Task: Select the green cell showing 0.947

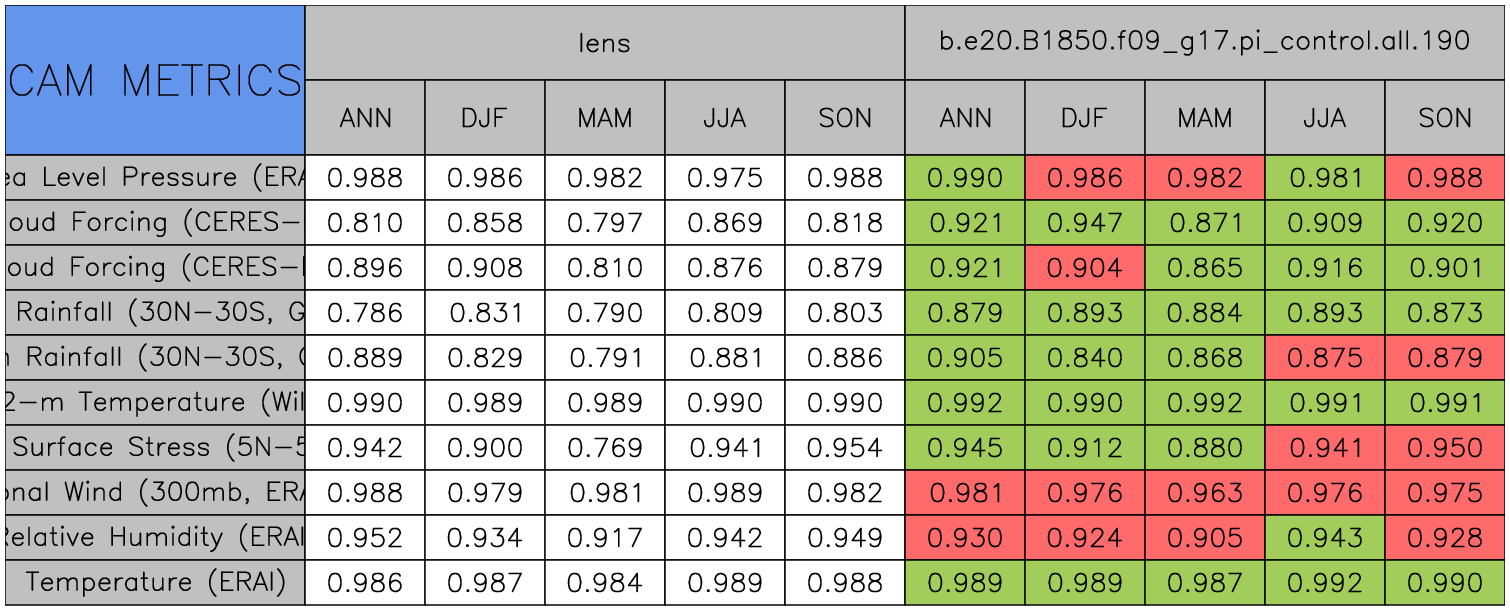Action: pyautogui.click(x=1084, y=223)
